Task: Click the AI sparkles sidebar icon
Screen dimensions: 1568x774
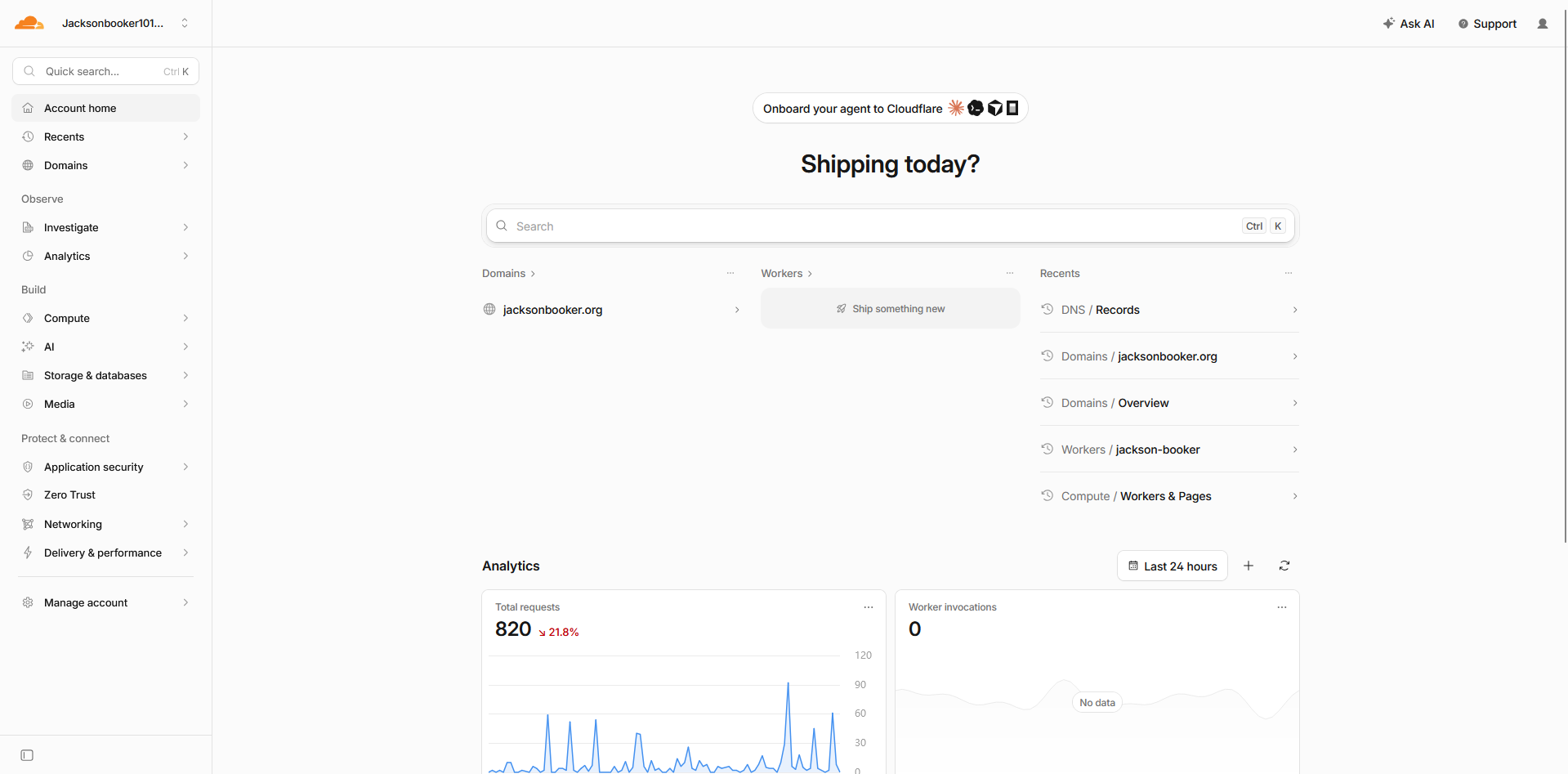Action: point(28,347)
